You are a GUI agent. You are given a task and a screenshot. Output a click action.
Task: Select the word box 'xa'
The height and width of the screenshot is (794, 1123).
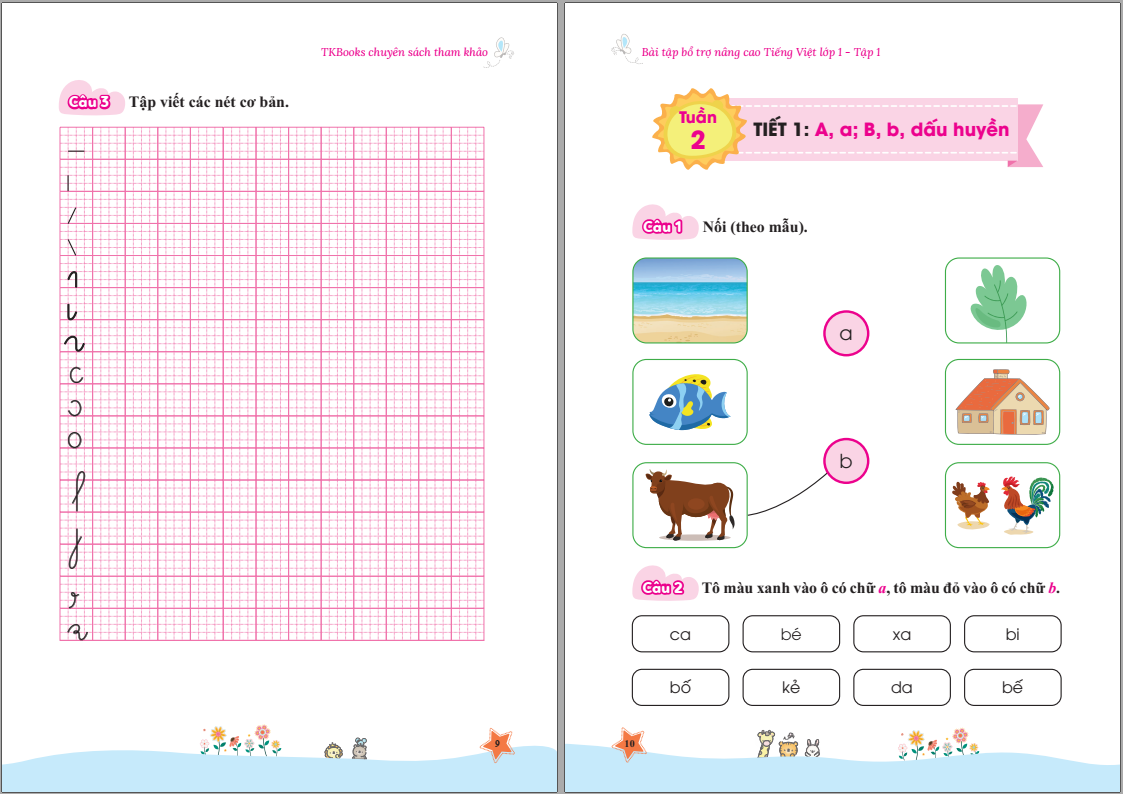point(902,634)
